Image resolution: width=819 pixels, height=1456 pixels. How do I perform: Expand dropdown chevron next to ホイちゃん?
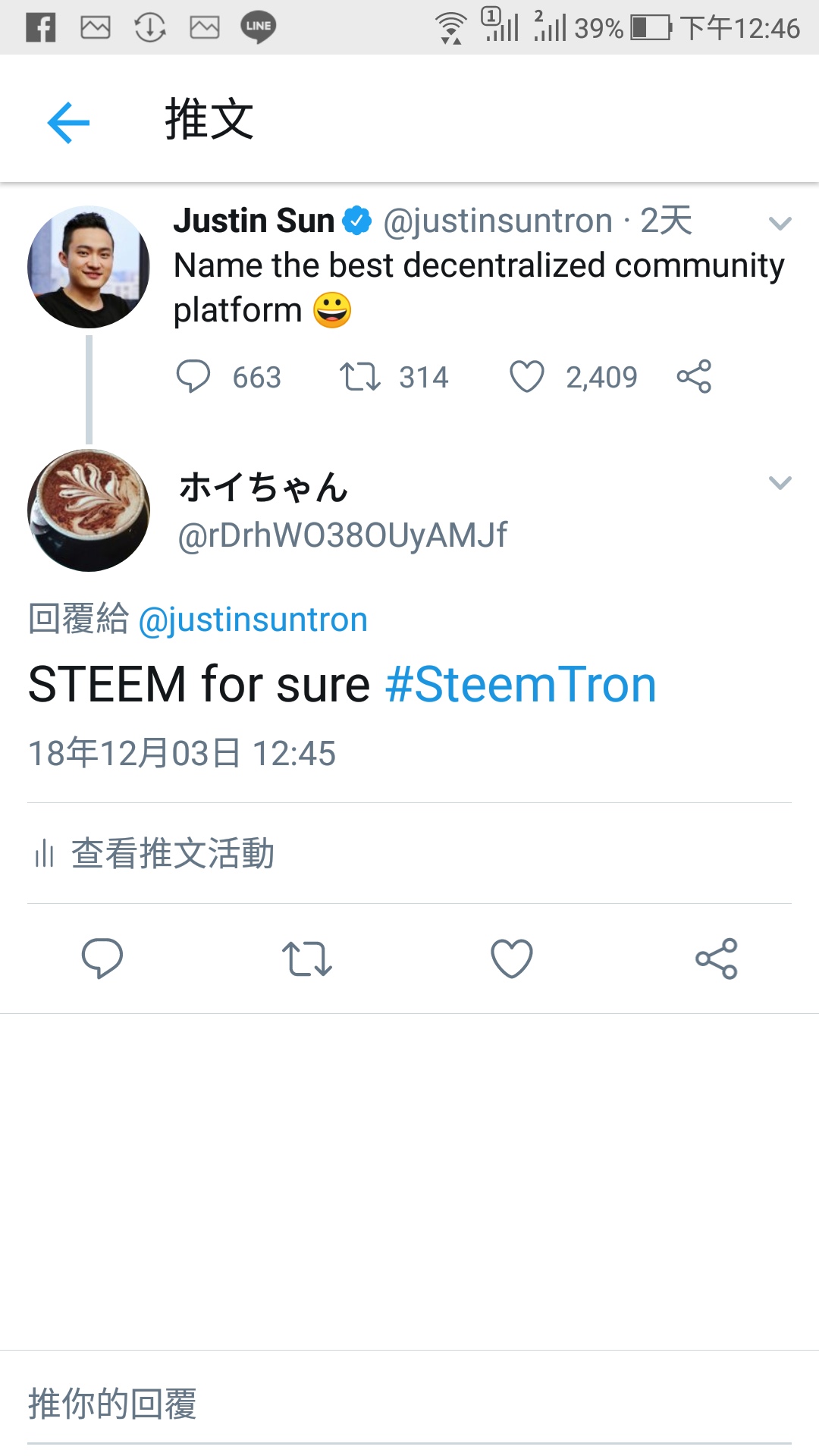(780, 483)
